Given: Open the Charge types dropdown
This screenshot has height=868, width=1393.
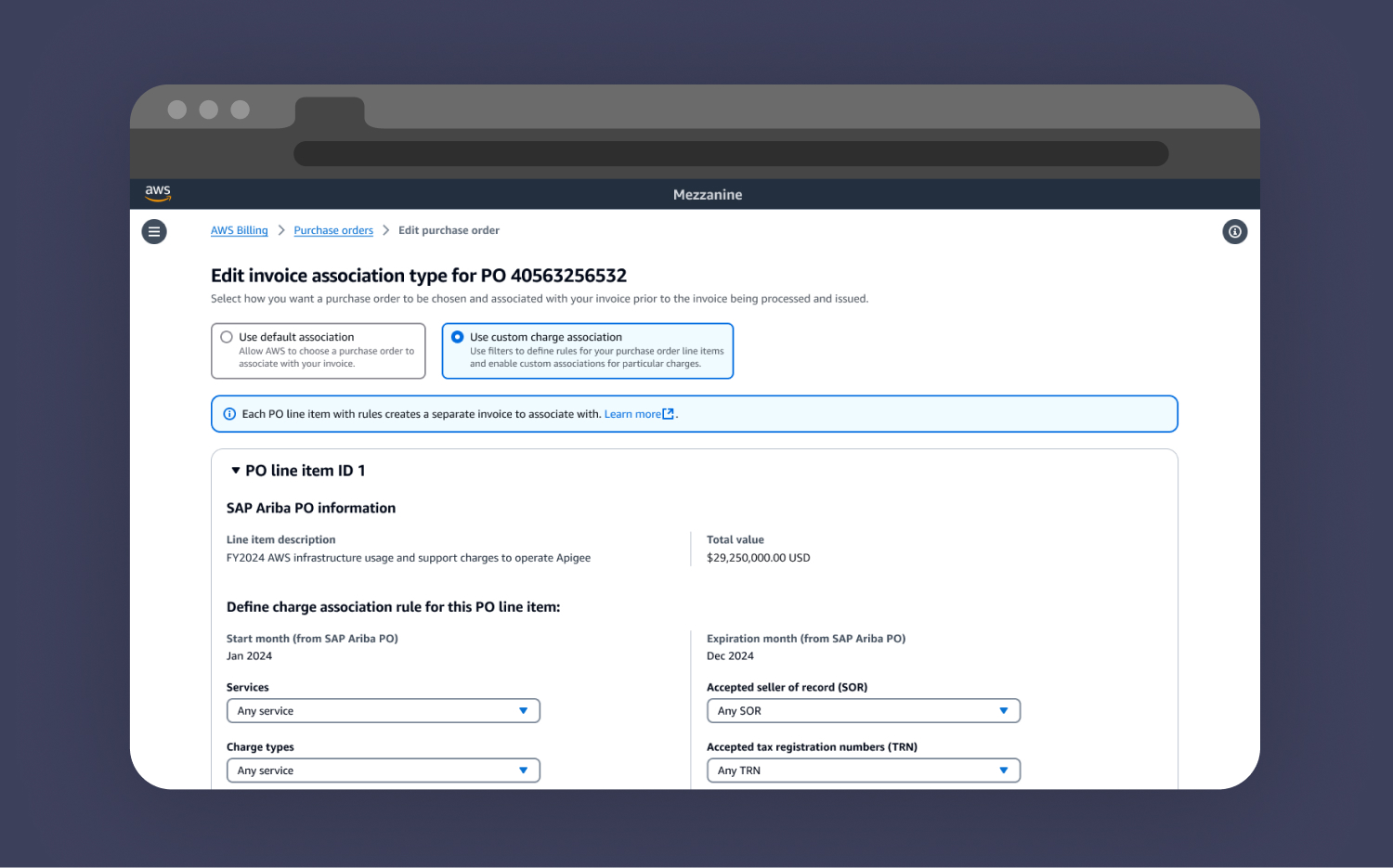Looking at the screenshot, I should click(383, 771).
